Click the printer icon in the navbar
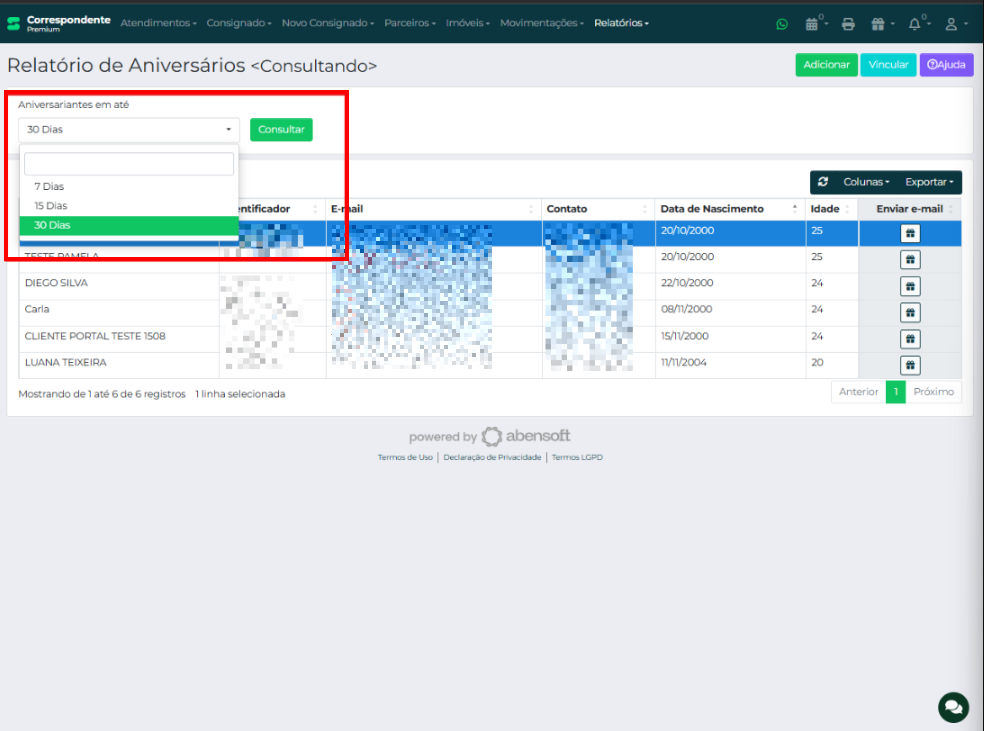This screenshot has height=731, width=984. click(x=848, y=24)
